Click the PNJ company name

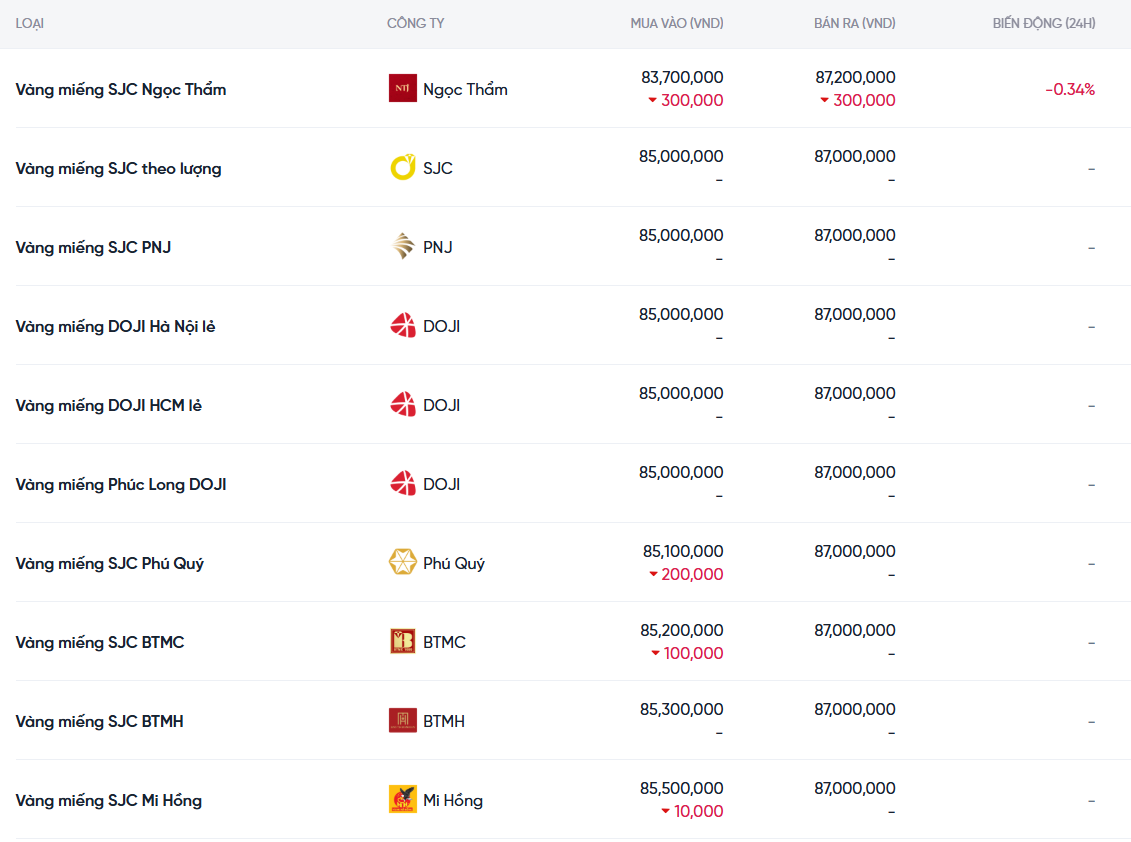tap(438, 247)
